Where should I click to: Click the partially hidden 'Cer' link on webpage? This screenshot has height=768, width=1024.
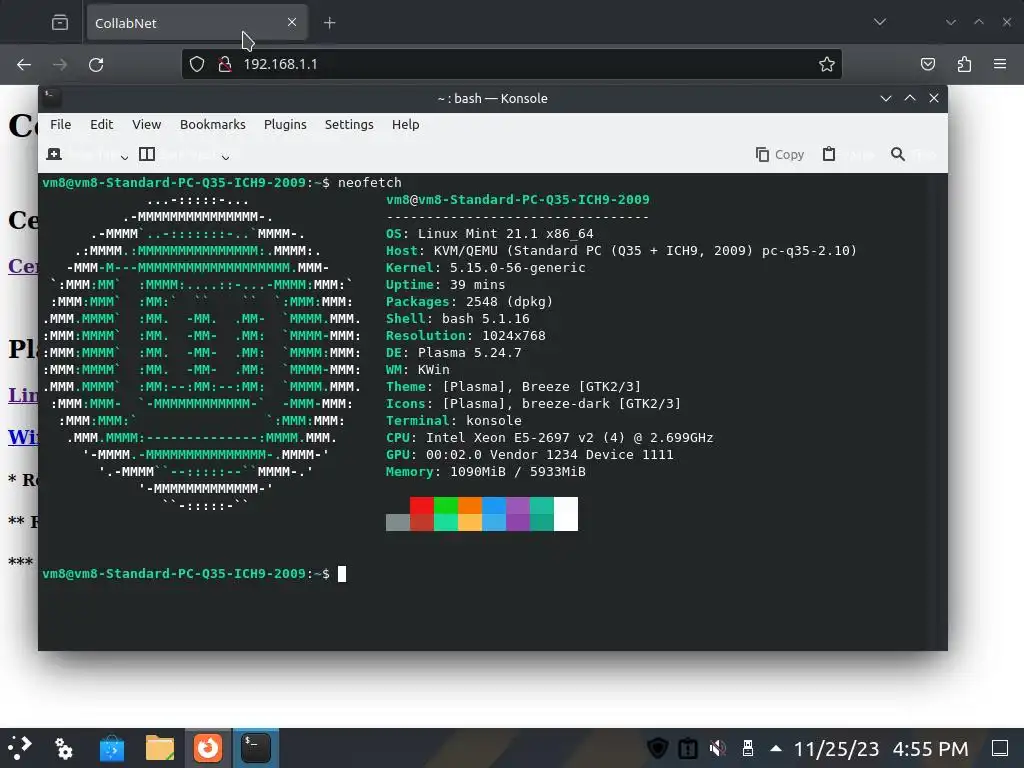tap(23, 266)
